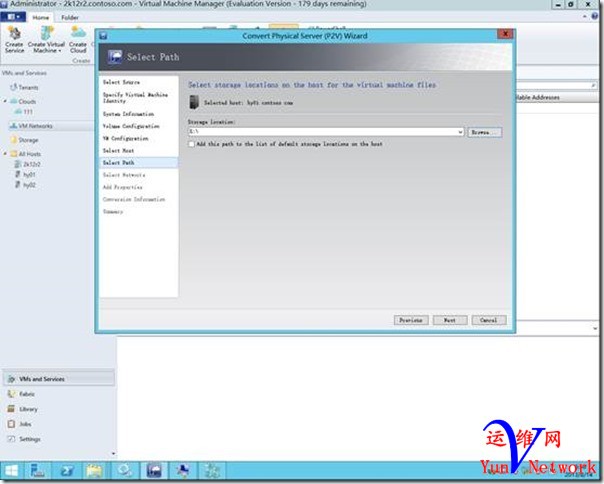Image resolution: width=604 pixels, height=484 pixels.
Task: Click the Jobs workspace icon
Action: 12,424
